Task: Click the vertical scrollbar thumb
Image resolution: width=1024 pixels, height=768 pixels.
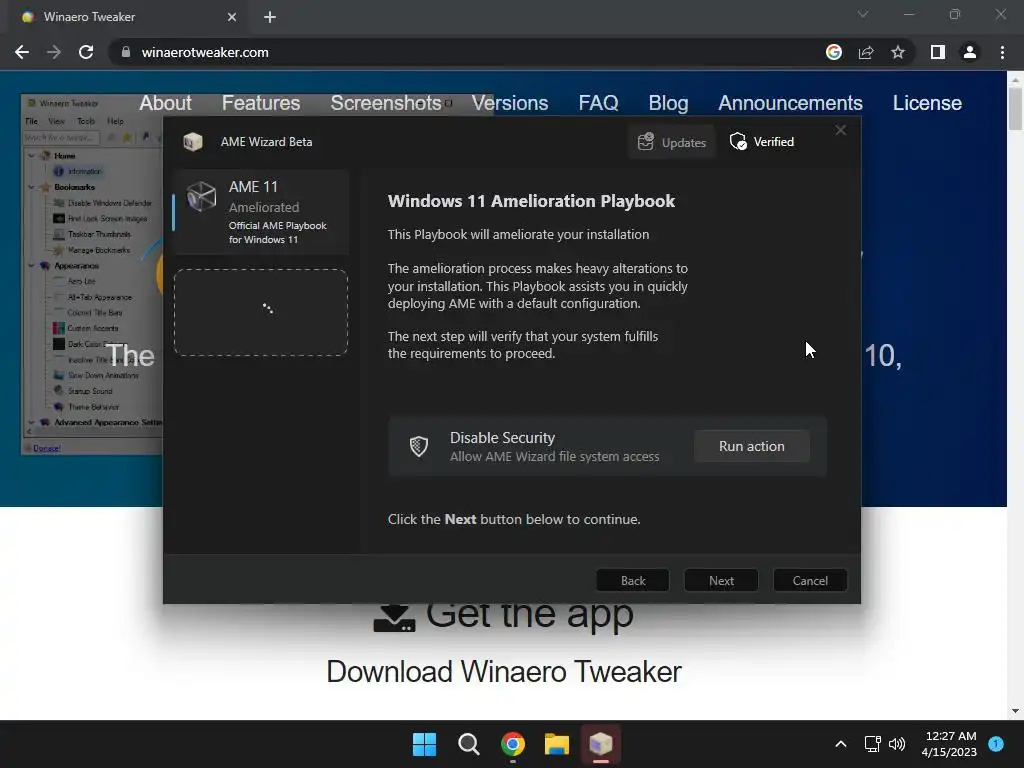Action: coord(1015,108)
